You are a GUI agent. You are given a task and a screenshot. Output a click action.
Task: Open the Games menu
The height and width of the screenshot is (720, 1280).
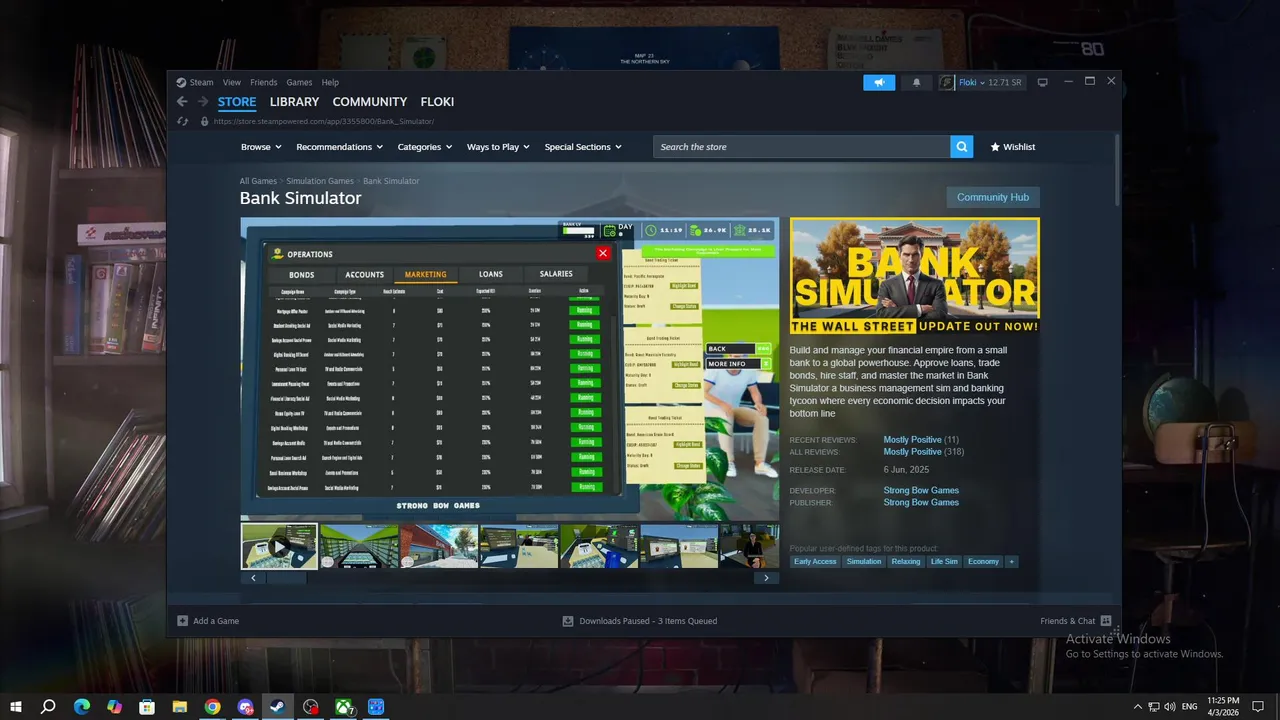pos(299,82)
